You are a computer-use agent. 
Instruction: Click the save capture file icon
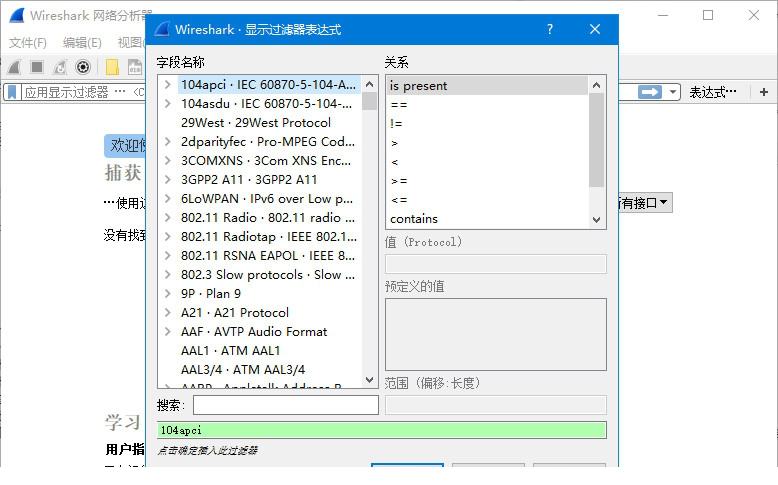pos(135,67)
